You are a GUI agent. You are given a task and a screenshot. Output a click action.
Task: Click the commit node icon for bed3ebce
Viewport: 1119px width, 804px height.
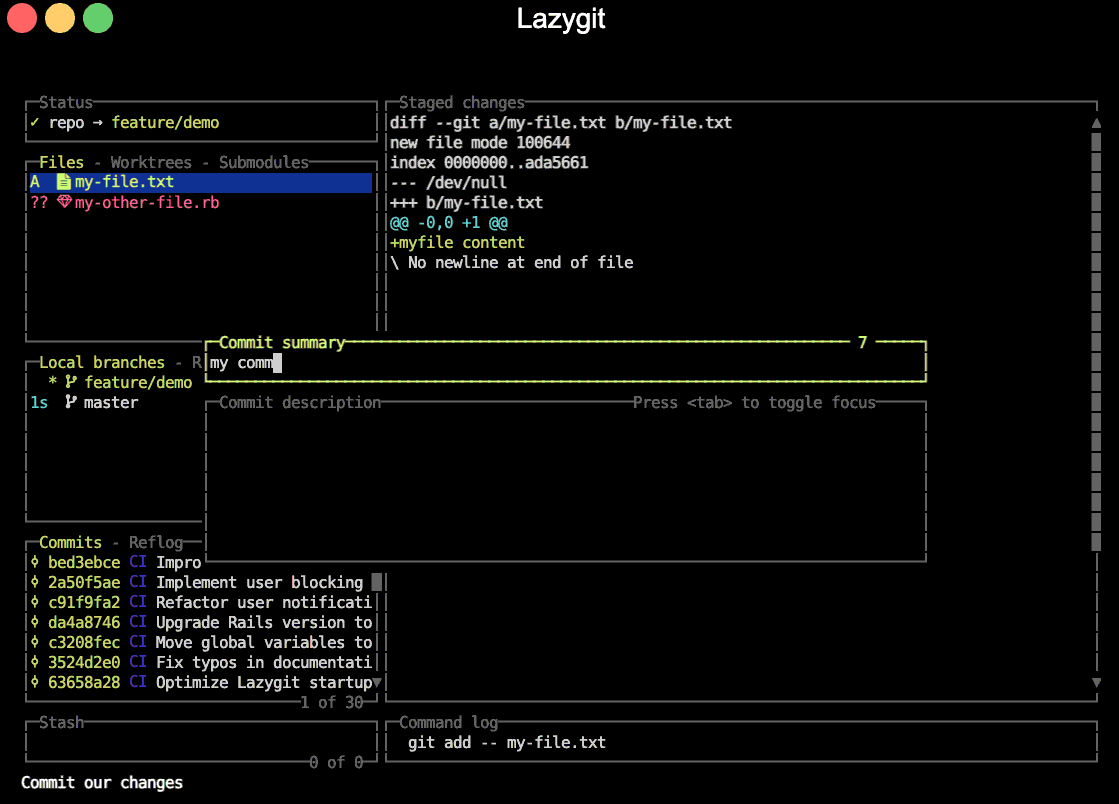click(35, 562)
